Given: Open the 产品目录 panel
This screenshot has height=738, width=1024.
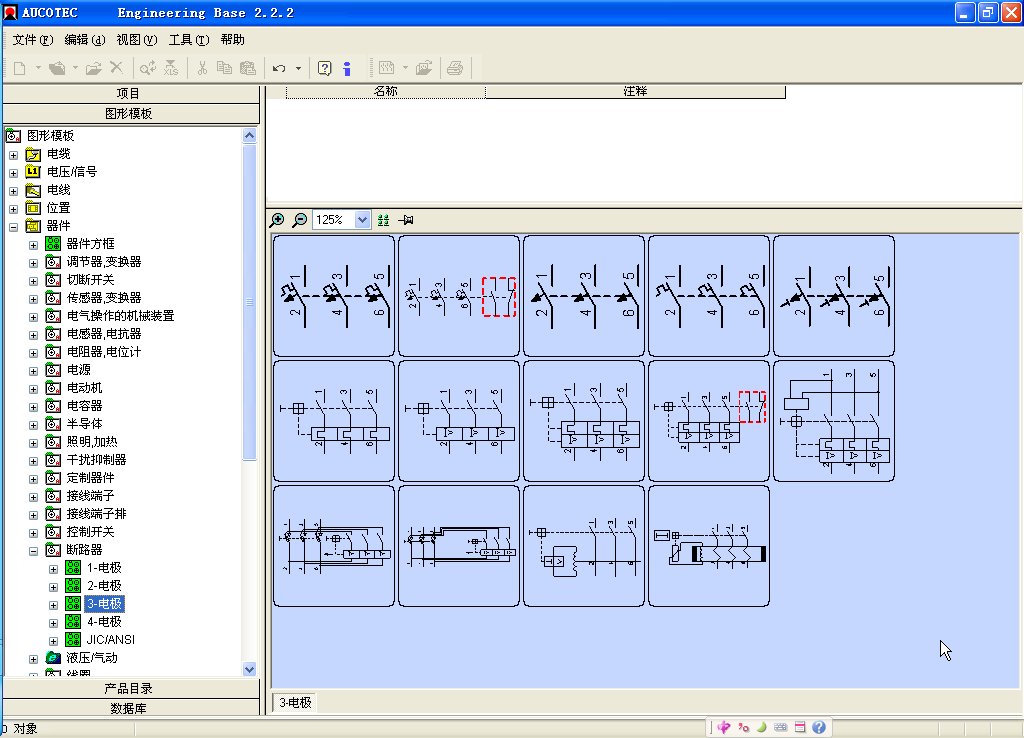Looking at the screenshot, I should click(x=131, y=688).
